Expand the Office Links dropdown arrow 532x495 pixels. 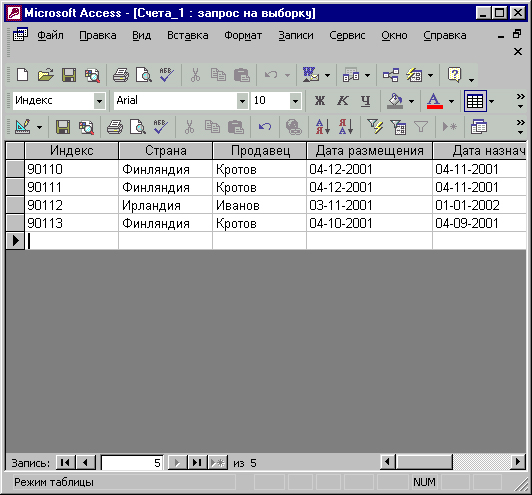(x=327, y=75)
